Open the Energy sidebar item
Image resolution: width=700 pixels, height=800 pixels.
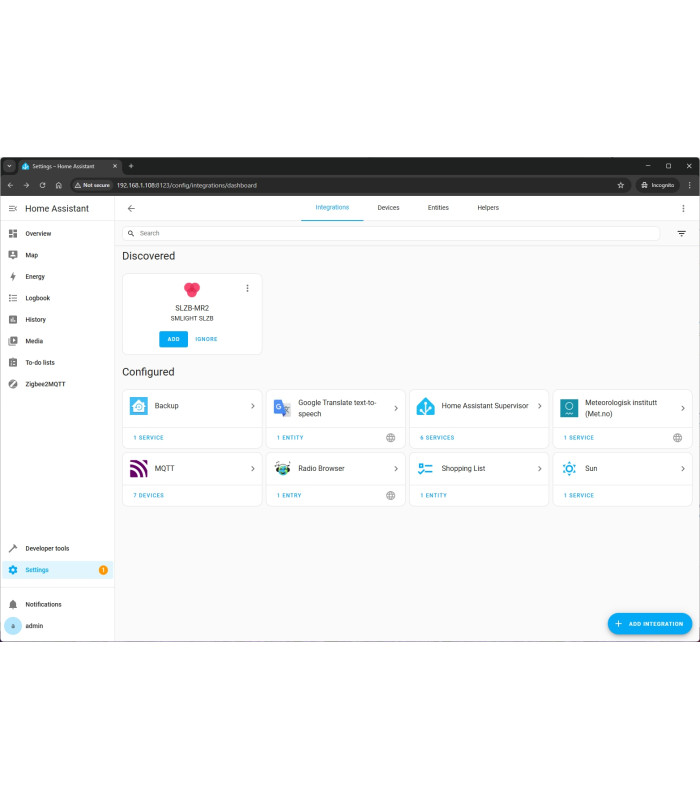[x=35, y=276]
